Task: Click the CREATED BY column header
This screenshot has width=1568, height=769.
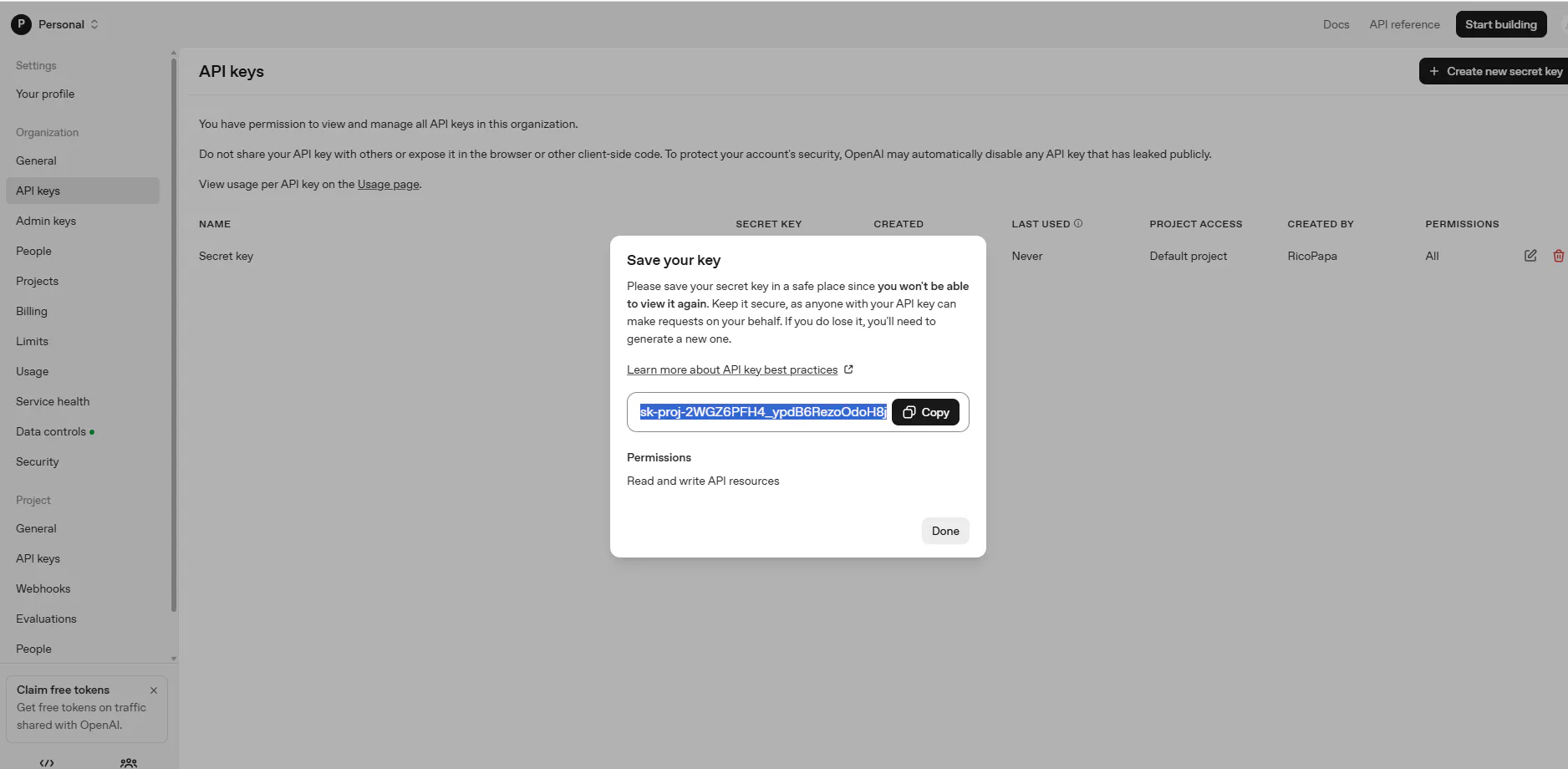Action: coord(1321,224)
